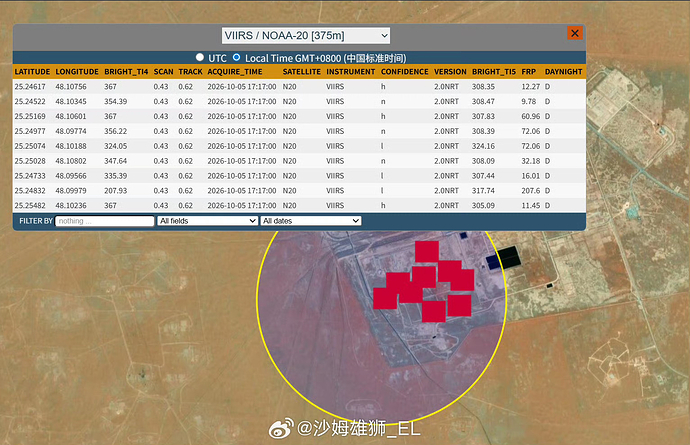
Task: Click longitude value 48.10756
Action: tap(71, 87)
